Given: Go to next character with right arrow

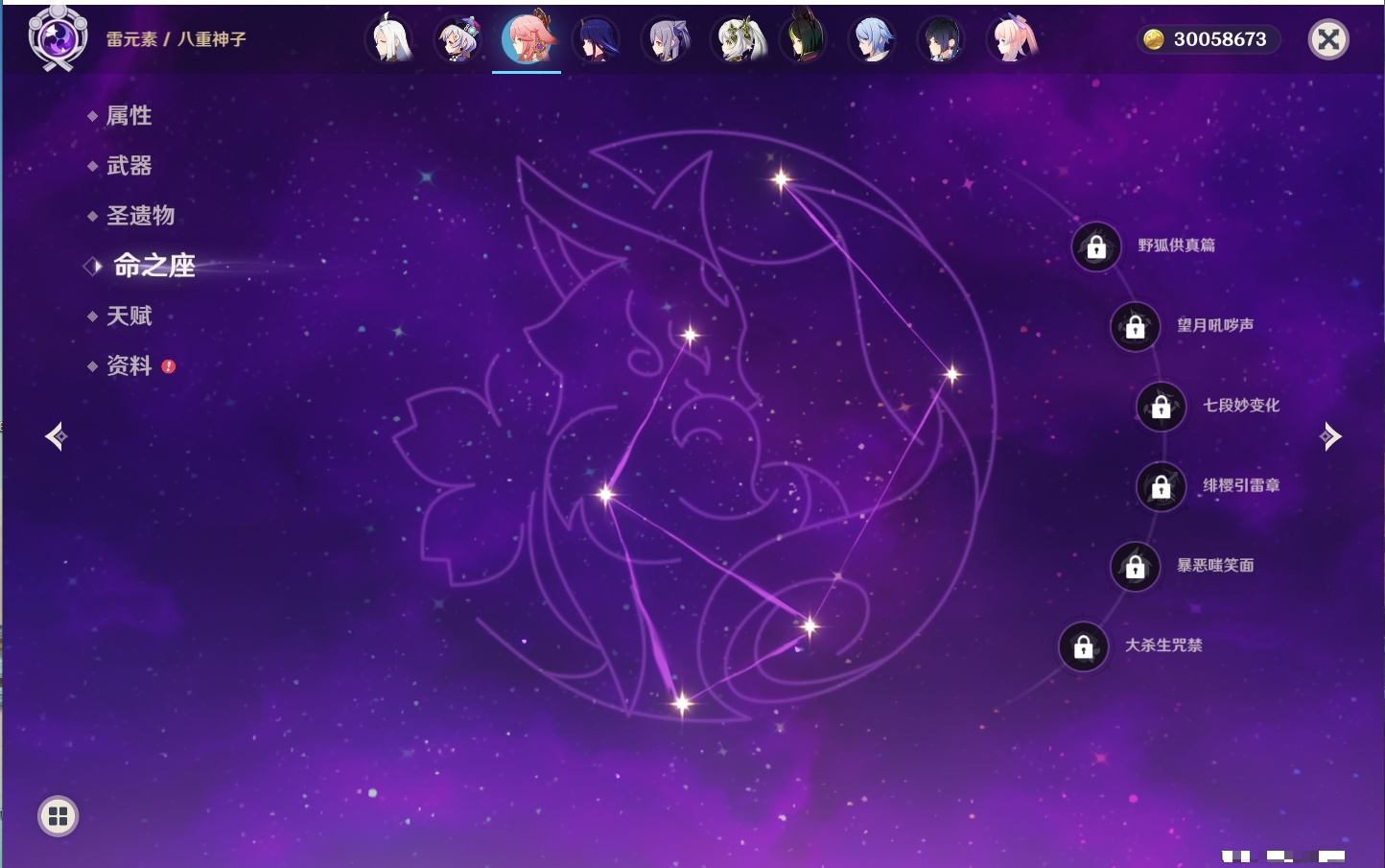Looking at the screenshot, I should (x=1330, y=436).
